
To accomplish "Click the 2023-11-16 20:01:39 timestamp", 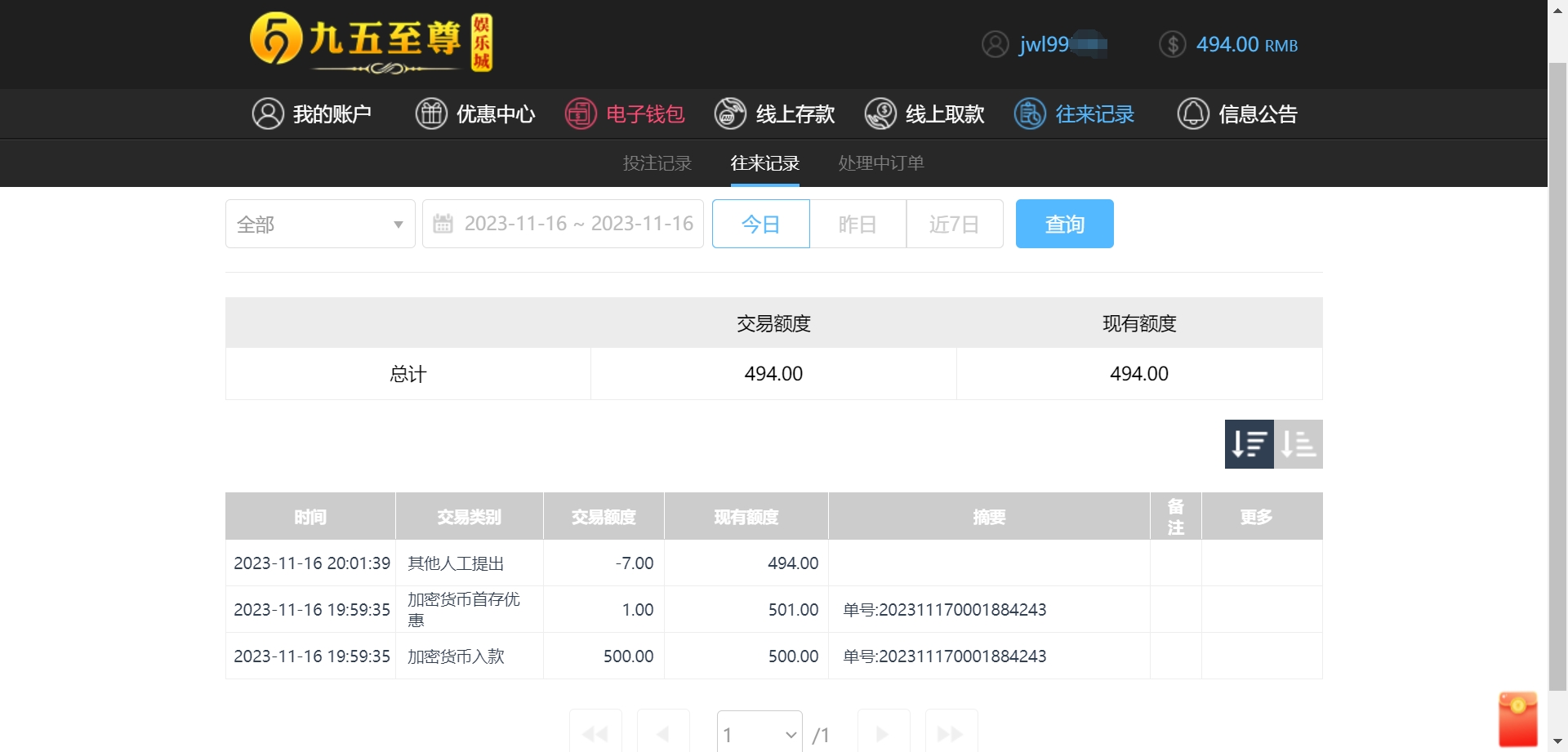I will click(x=312, y=563).
